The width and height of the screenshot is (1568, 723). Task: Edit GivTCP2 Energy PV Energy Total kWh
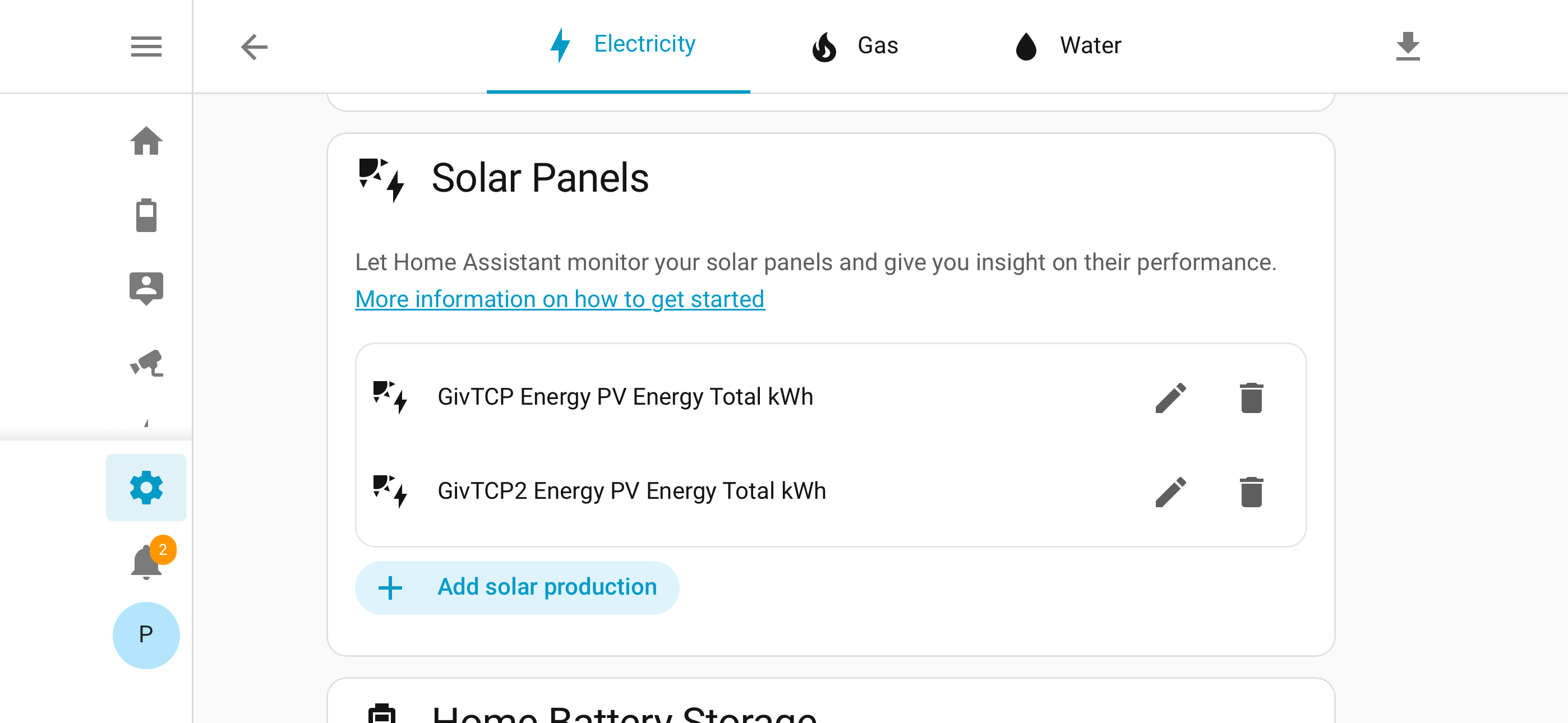1170,492
